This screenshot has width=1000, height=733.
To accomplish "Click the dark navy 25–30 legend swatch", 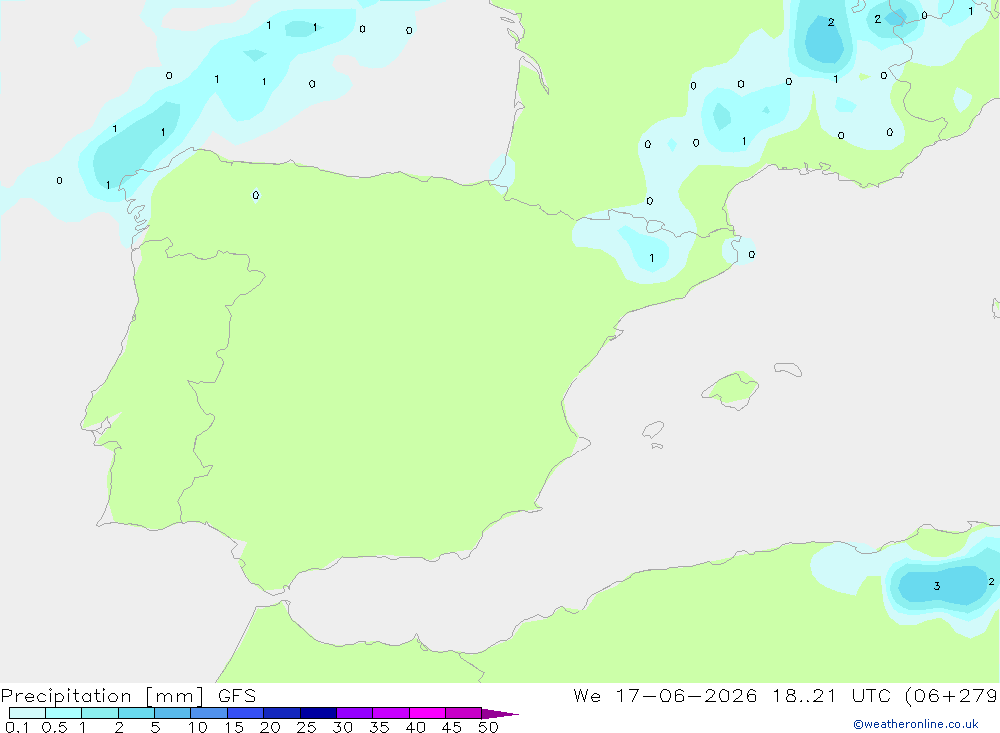I will [318, 713].
